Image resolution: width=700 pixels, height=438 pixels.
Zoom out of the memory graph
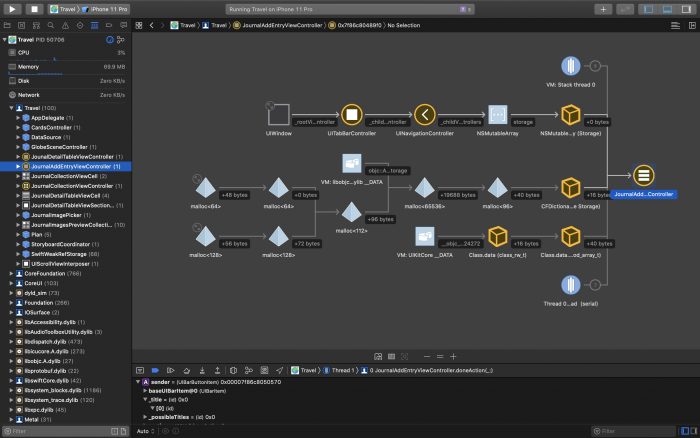coord(426,356)
